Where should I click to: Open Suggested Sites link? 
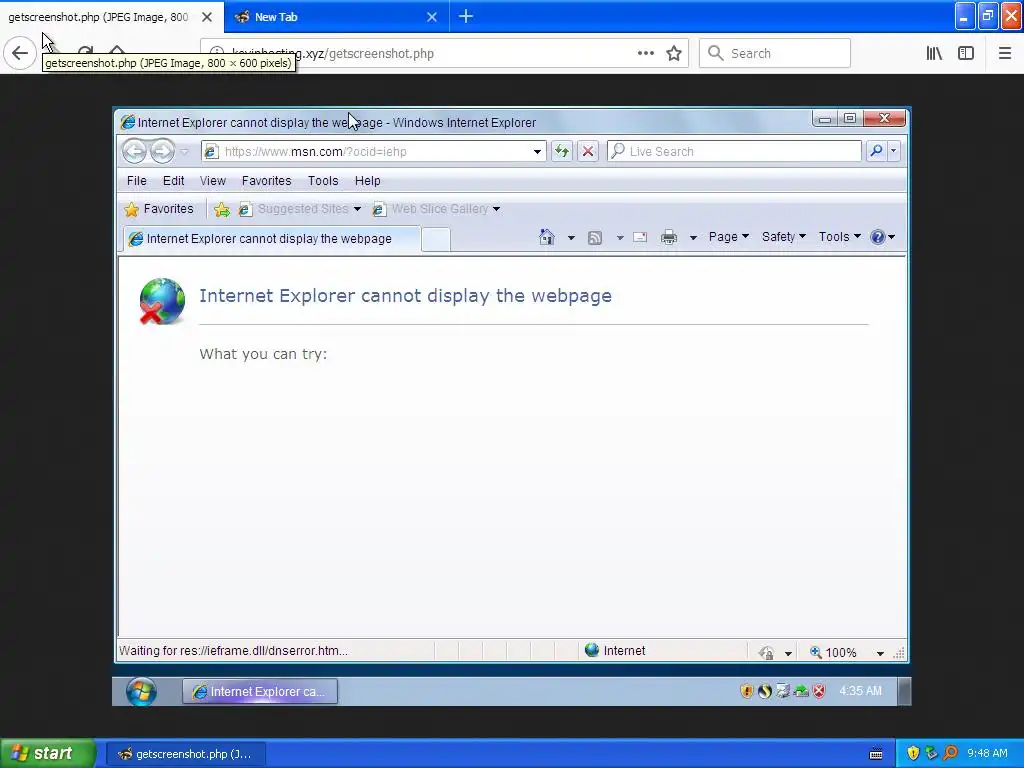tap(294, 209)
